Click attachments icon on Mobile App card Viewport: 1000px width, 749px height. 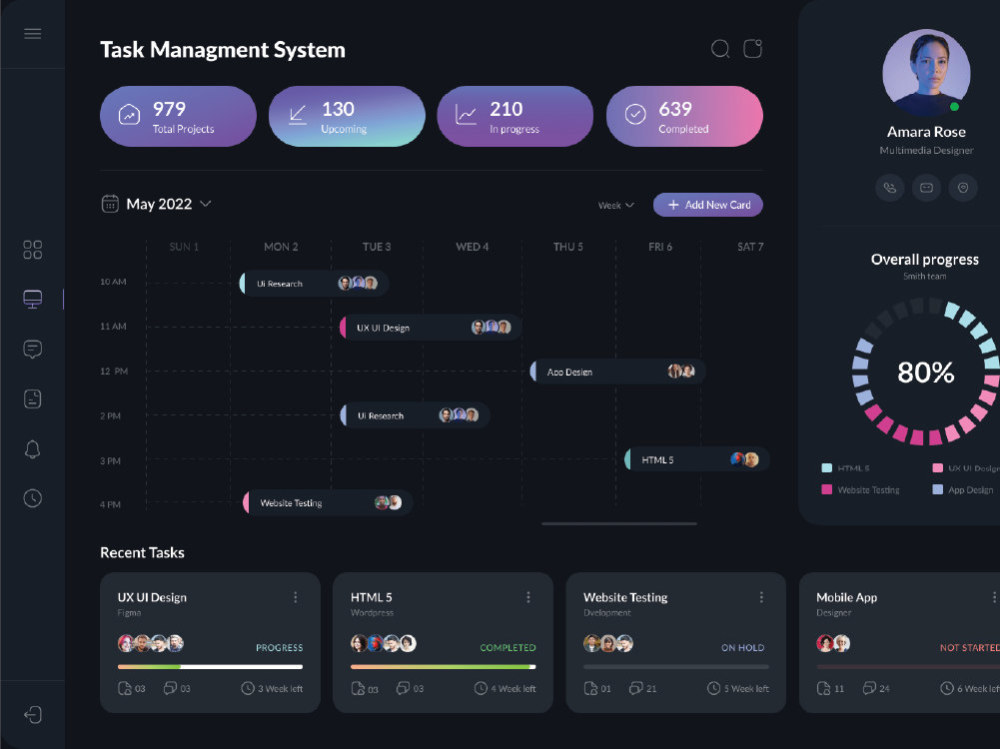click(824, 688)
